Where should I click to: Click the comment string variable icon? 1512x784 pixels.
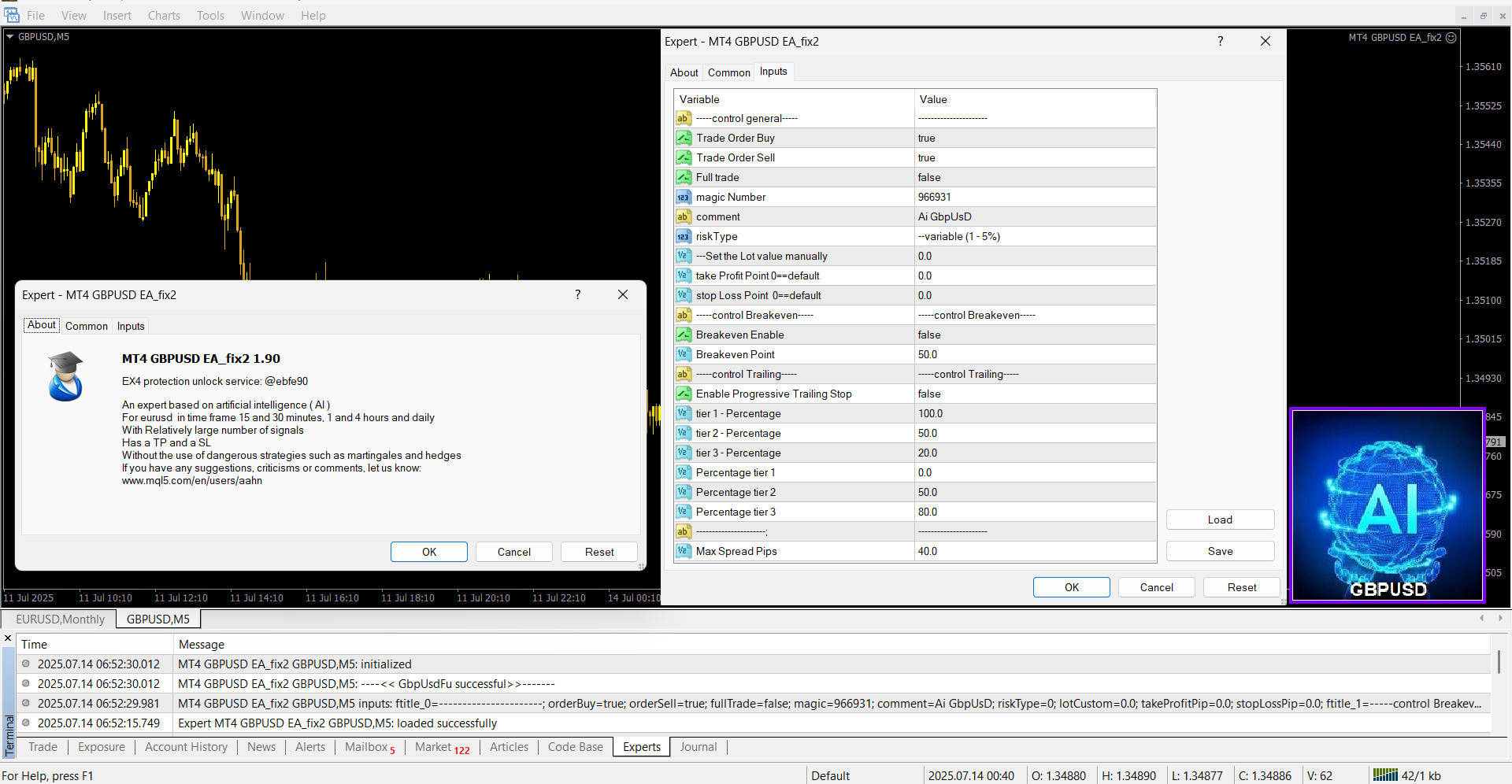click(x=684, y=216)
